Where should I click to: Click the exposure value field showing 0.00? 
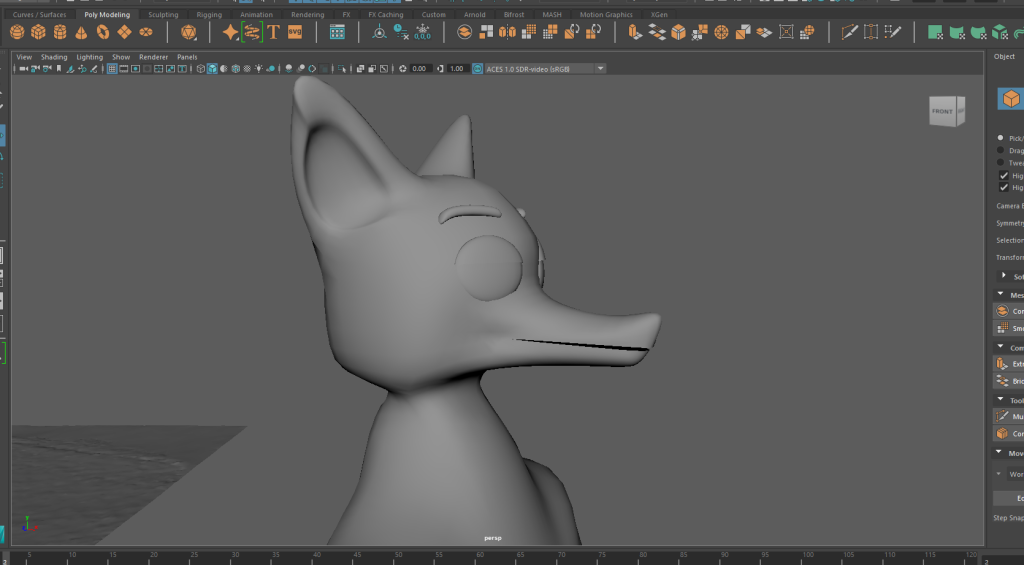click(419, 69)
